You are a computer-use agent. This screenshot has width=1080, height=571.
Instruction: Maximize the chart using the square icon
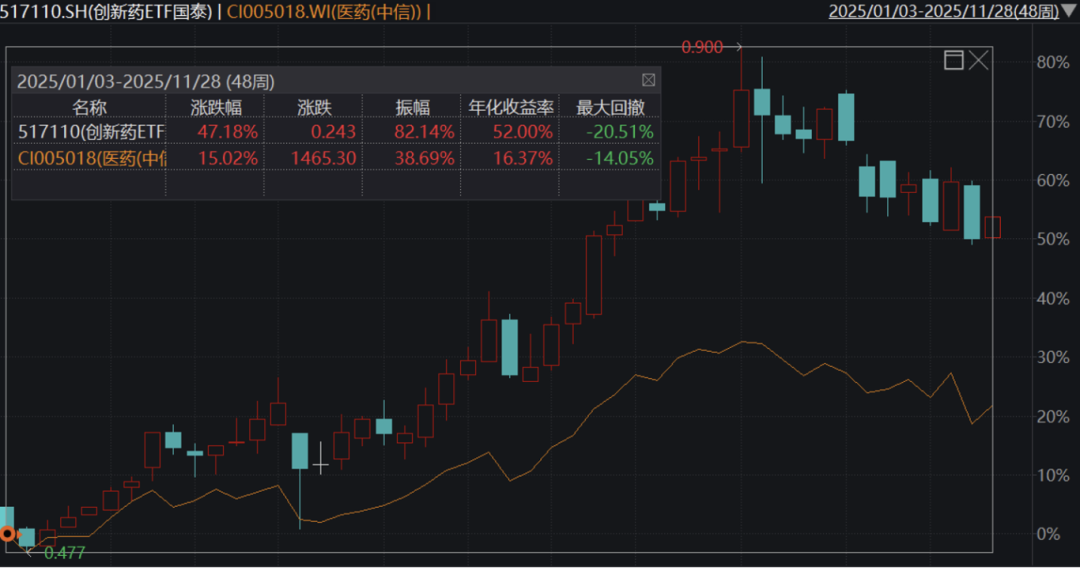coord(954,61)
